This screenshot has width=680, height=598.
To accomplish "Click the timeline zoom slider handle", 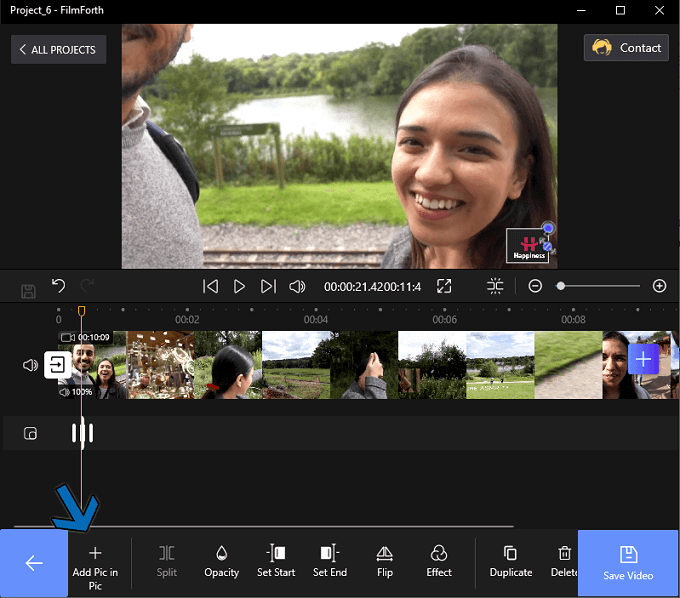I will tap(561, 286).
